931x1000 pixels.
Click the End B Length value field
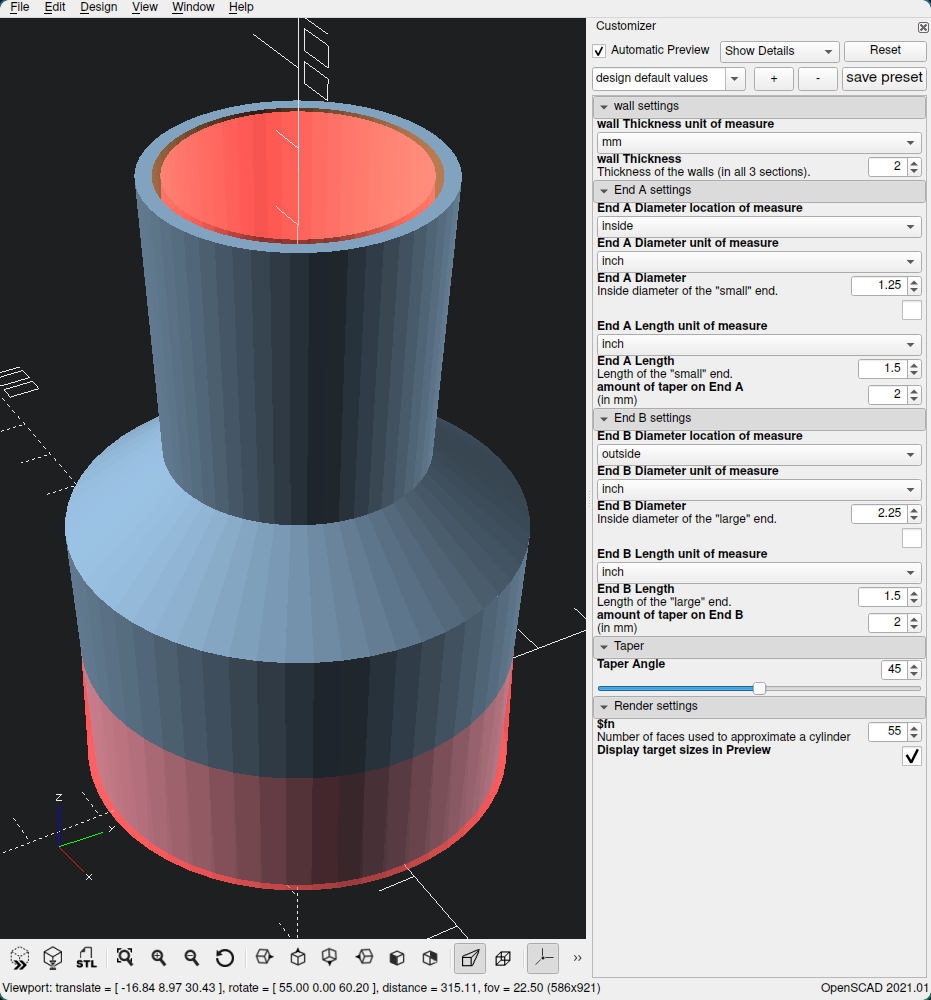[883, 597]
